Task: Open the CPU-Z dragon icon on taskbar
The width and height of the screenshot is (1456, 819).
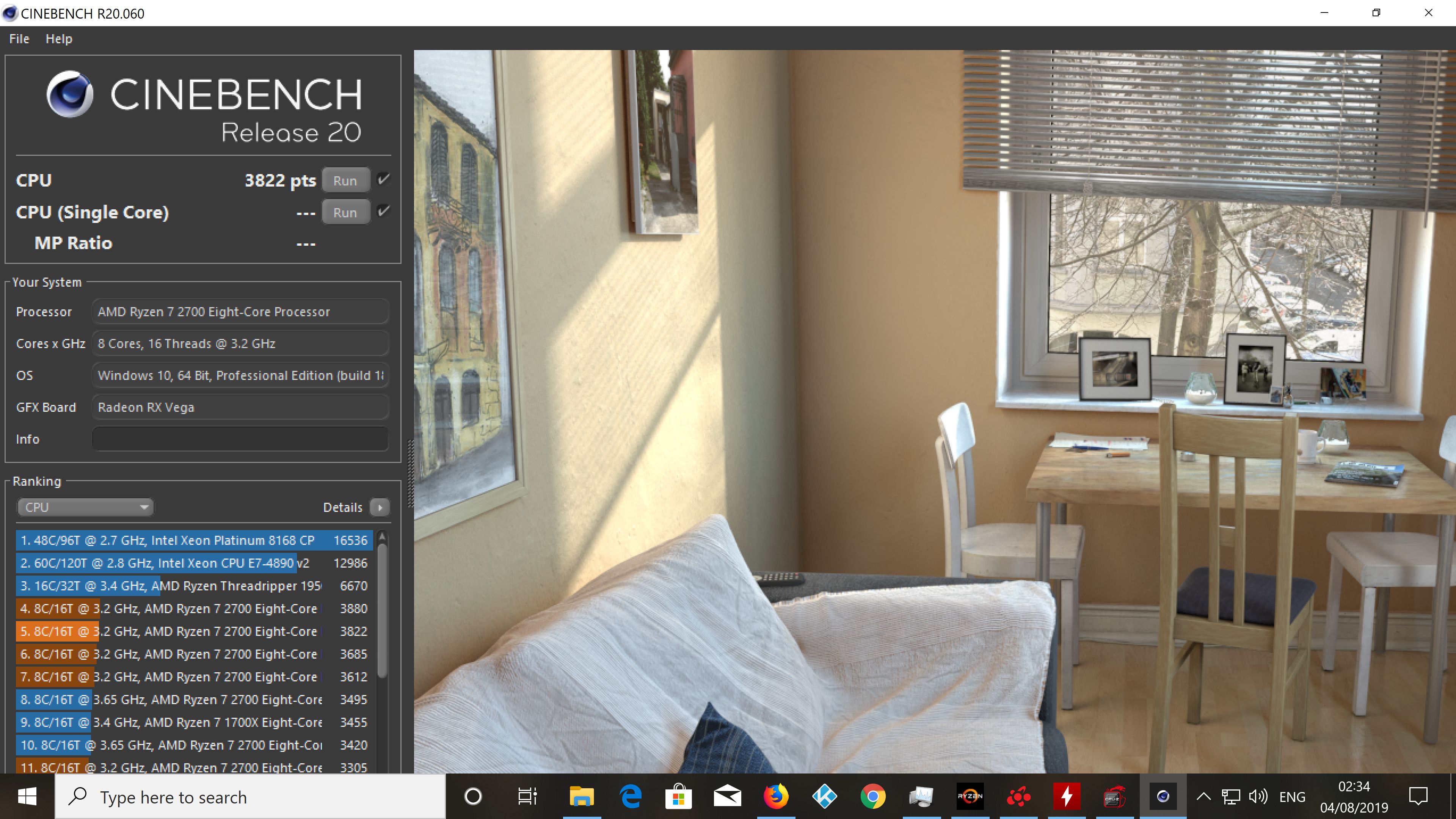Action: pyautogui.click(x=1115, y=796)
